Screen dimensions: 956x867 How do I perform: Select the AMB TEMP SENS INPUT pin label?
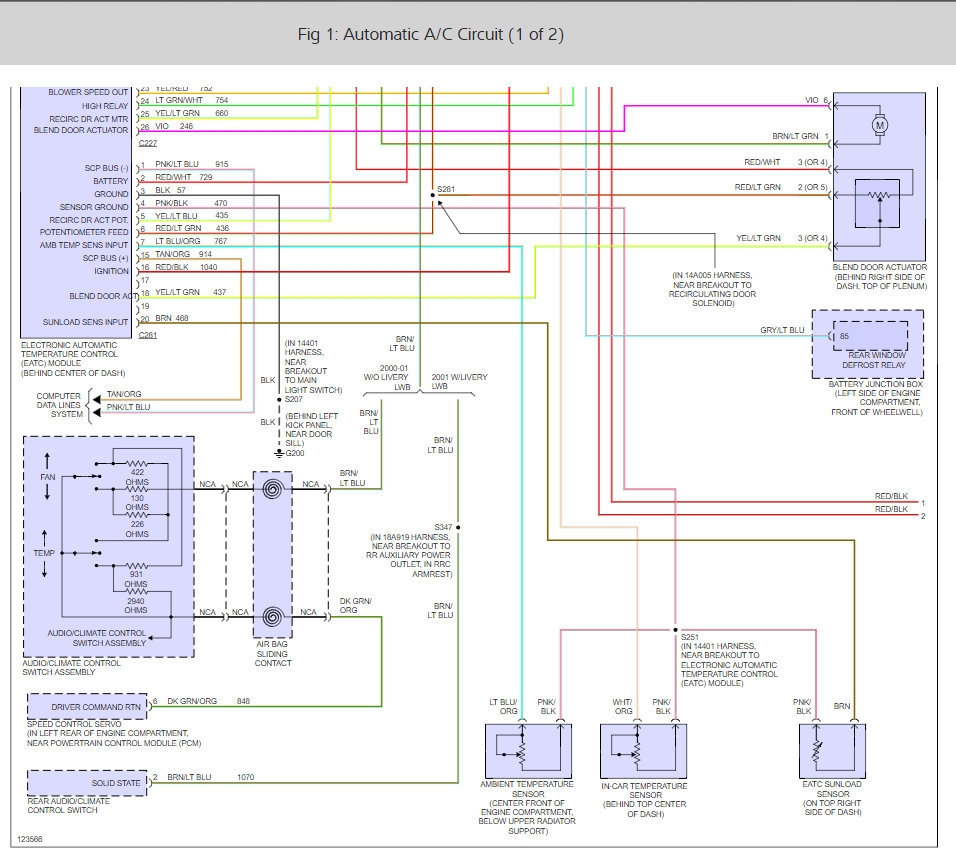(84, 245)
